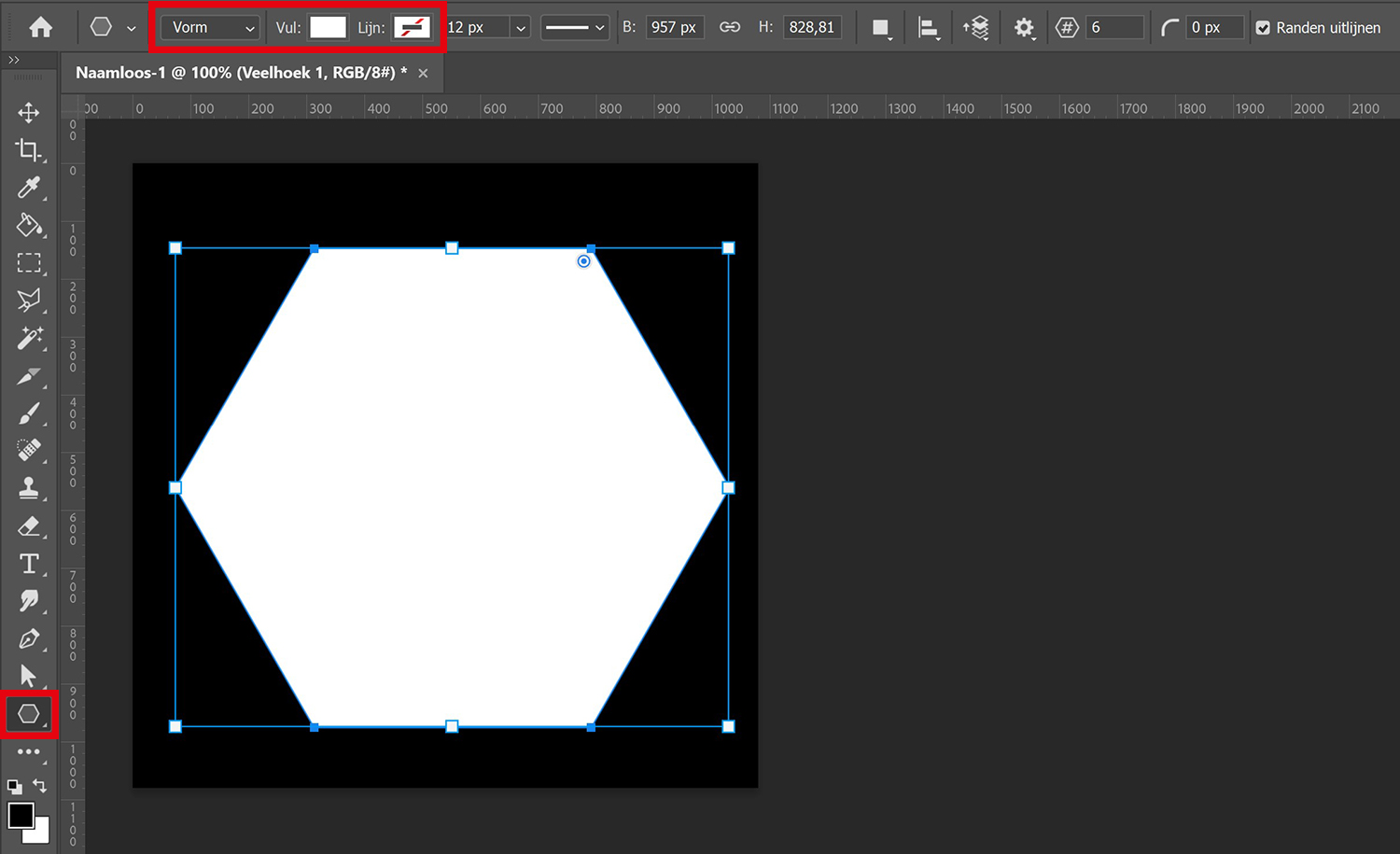Select the Magic Wand tool
The image size is (1400, 854).
tap(29, 338)
